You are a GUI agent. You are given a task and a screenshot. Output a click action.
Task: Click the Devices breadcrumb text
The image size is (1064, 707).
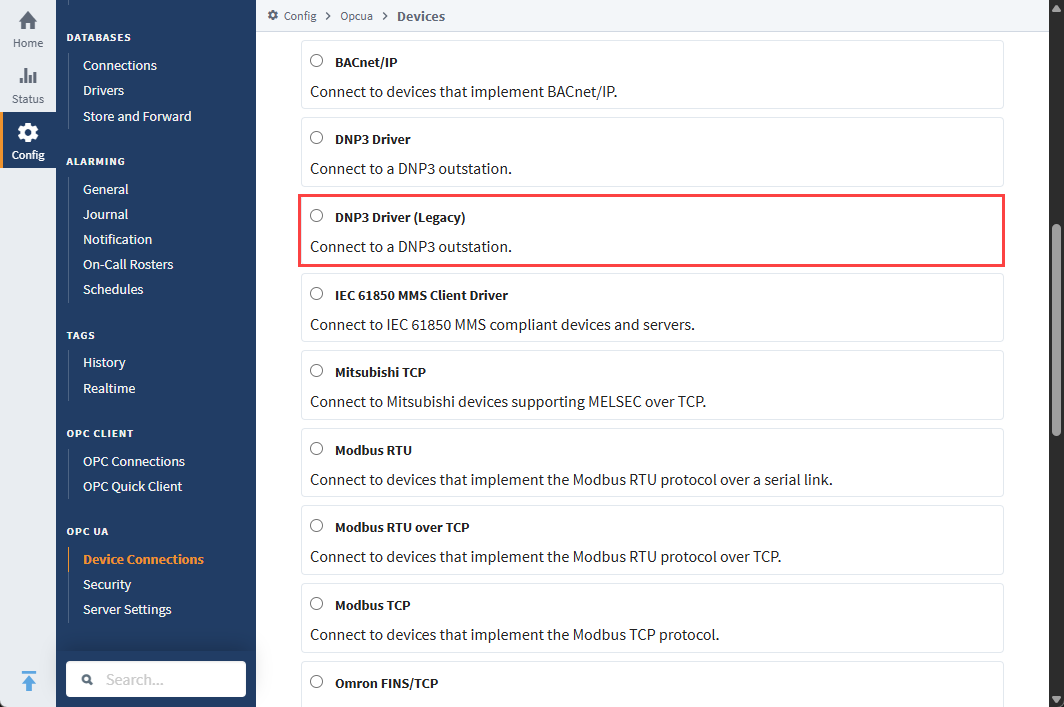pos(421,16)
